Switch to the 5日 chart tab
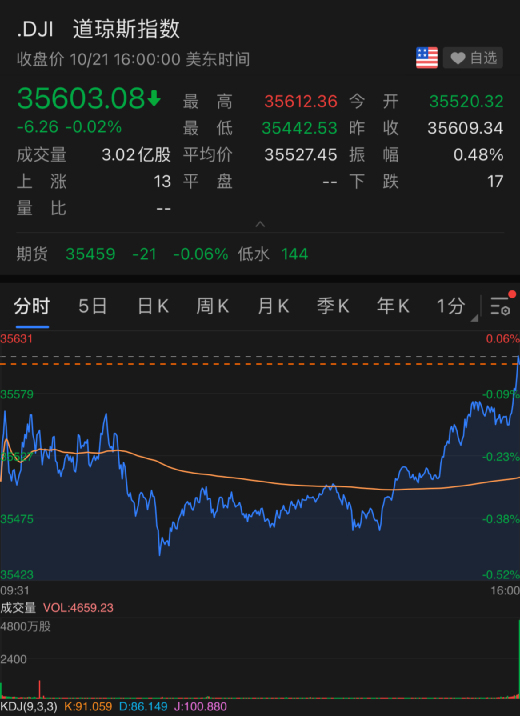This screenshot has height=716, width=520. 93,306
